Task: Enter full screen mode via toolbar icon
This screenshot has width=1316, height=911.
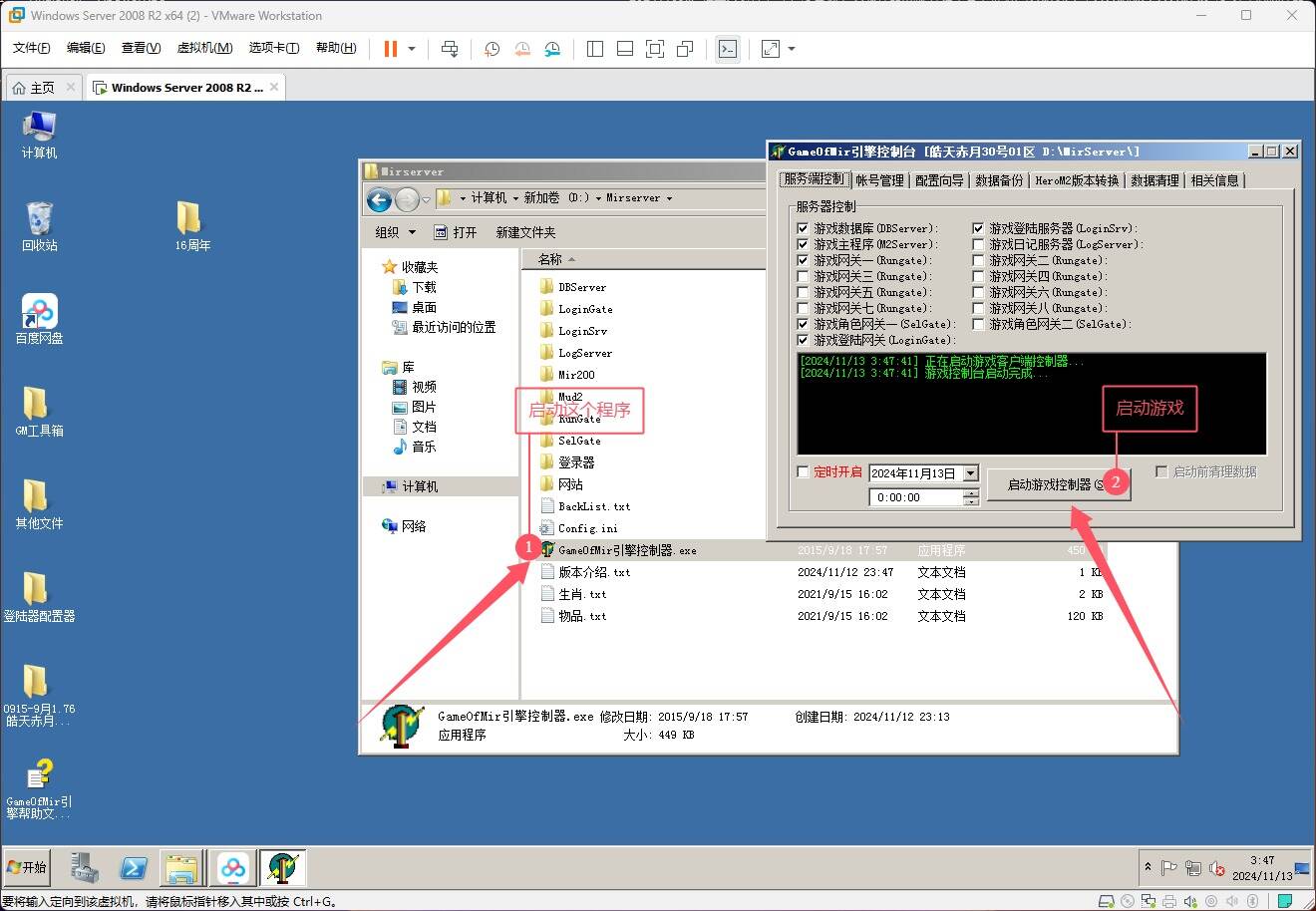Action: pyautogui.click(x=654, y=49)
